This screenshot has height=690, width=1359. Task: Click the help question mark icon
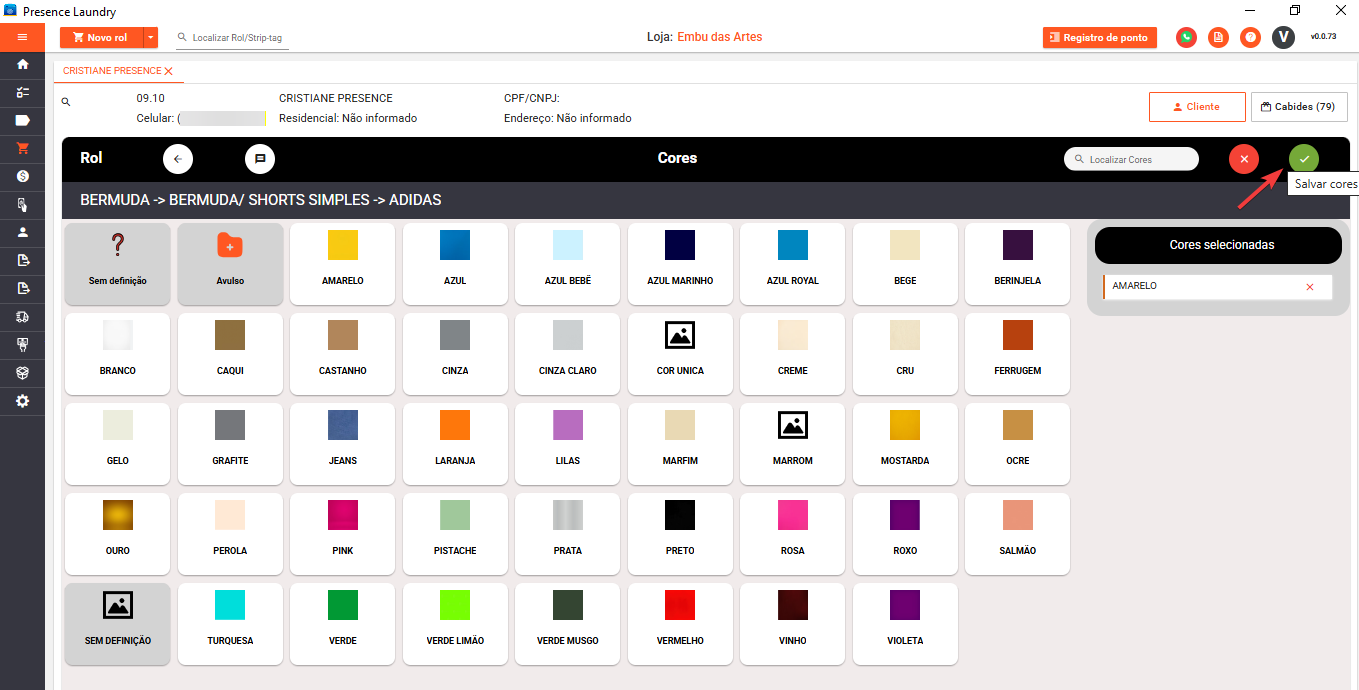pos(1250,38)
